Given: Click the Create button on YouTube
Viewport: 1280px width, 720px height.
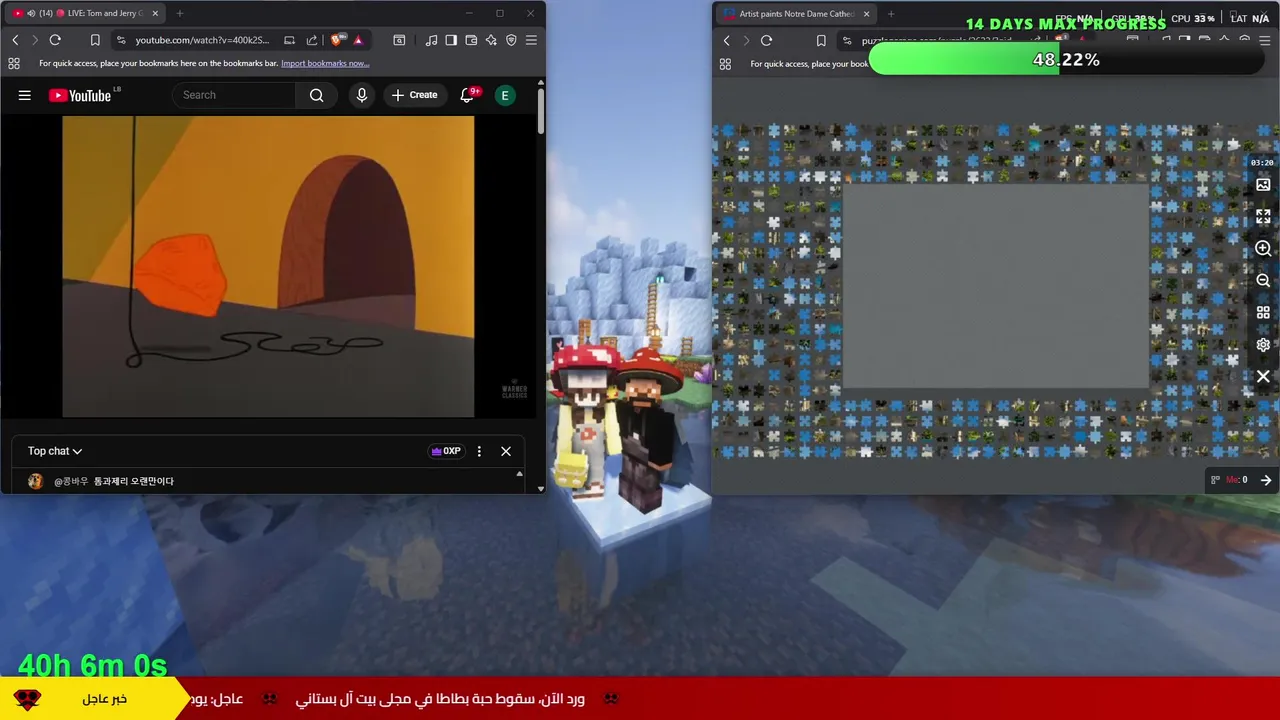Looking at the screenshot, I should pyautogui.click(x=414, y=95).
